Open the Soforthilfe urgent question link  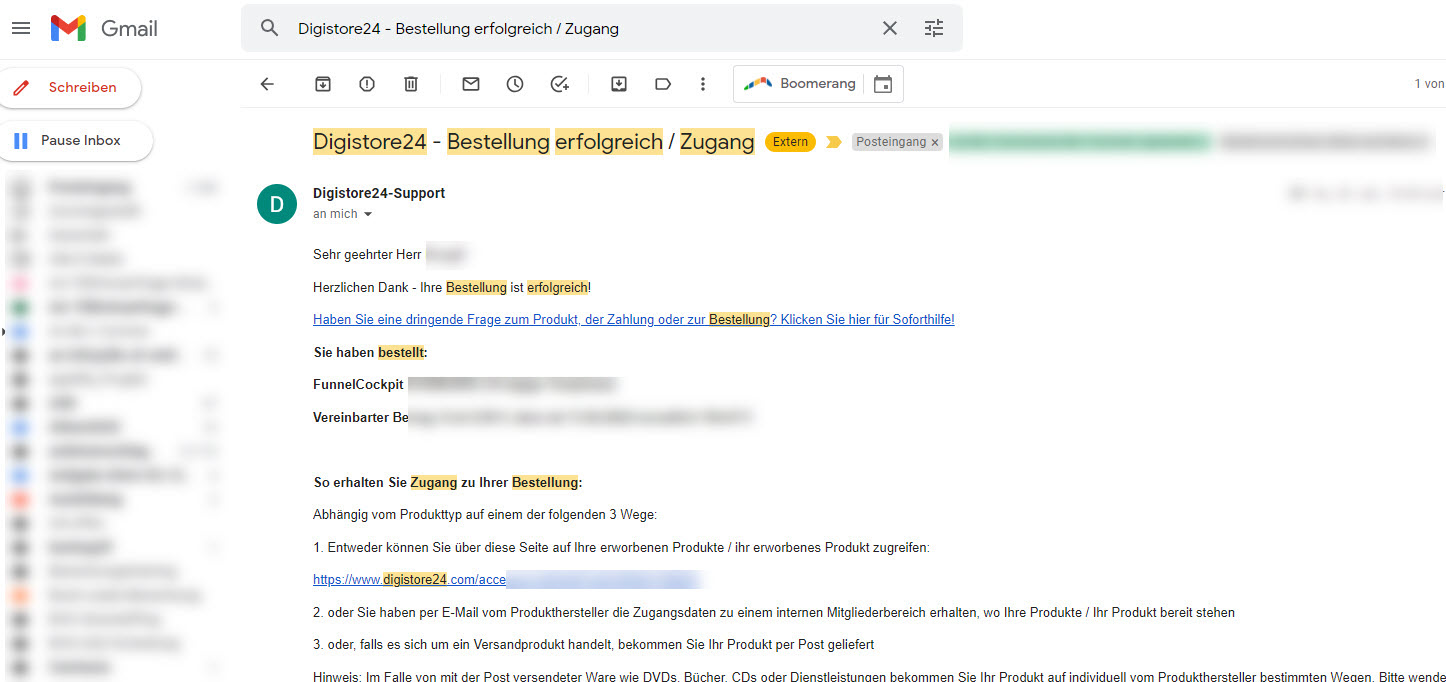[x=634, y=319]
